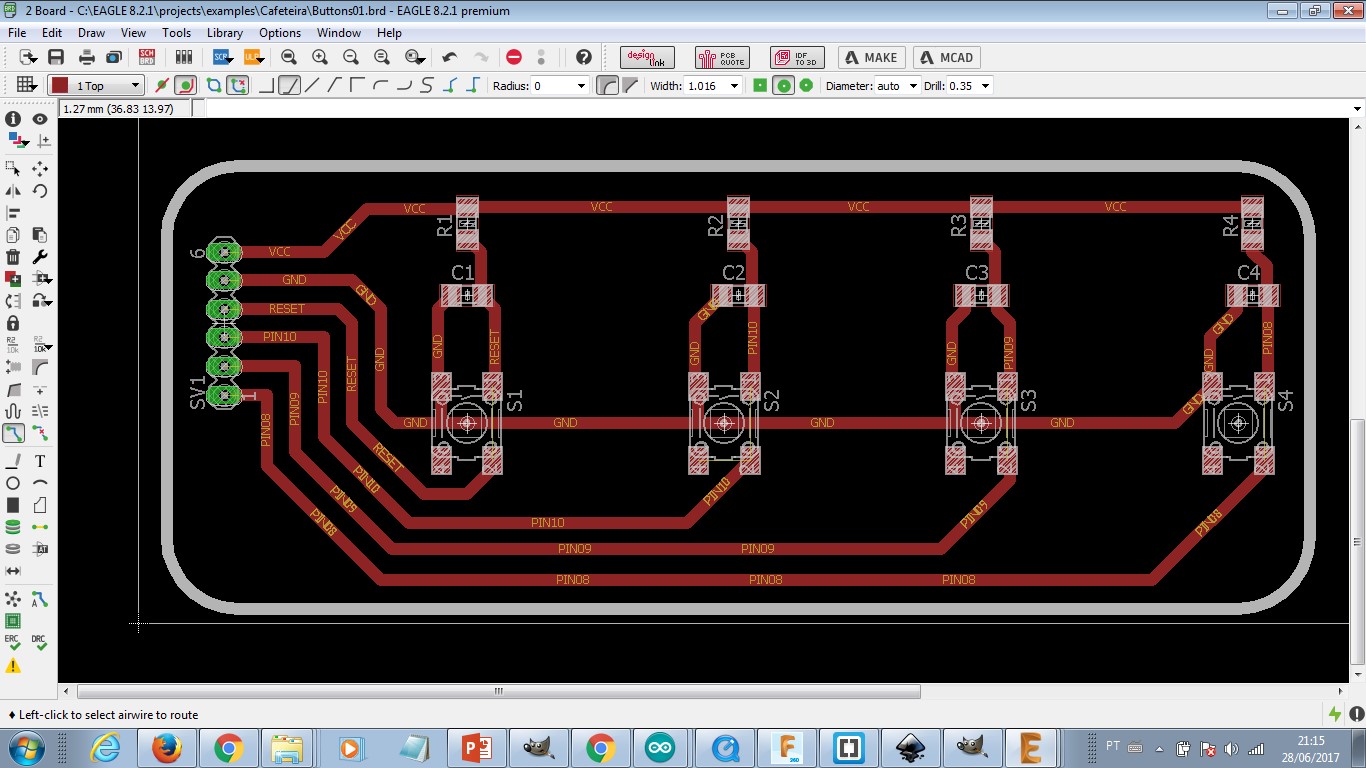Enable ignore-obstacles routing mode
1366x768 pixels.
(x=162, y=86)
